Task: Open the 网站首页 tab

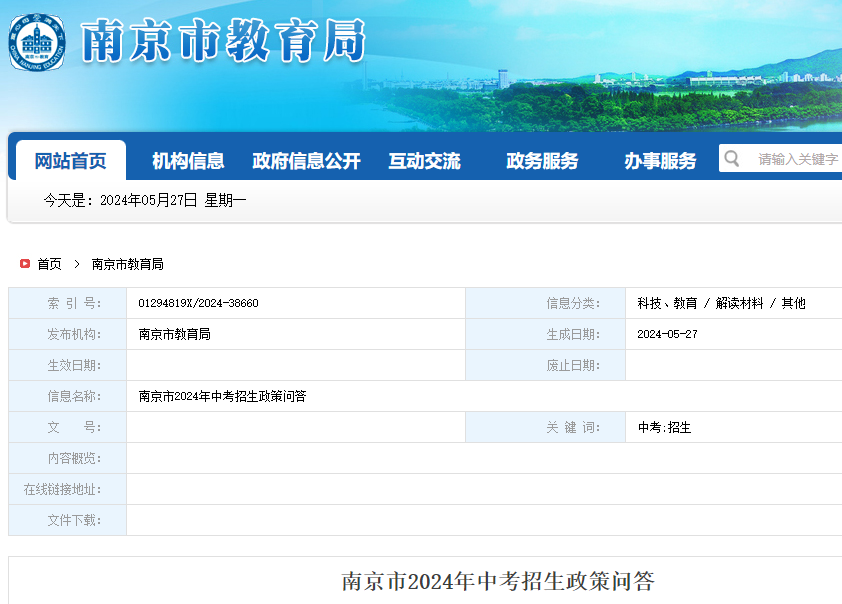Action: [x=71, y=161]
